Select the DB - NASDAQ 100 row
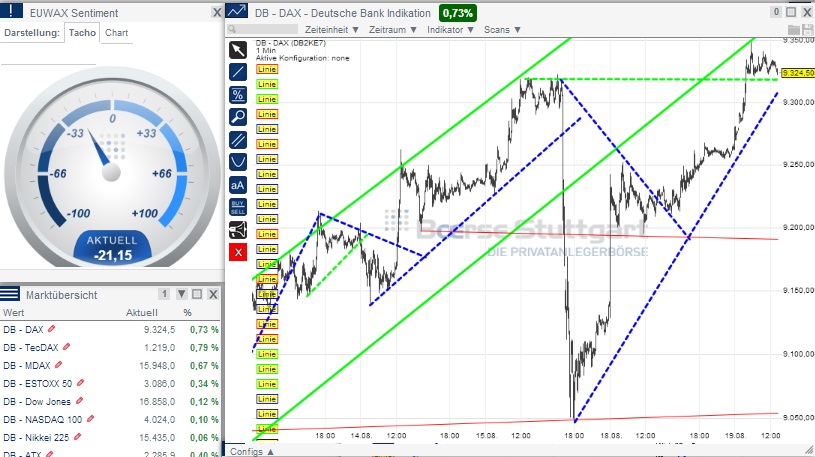 pyautogui.click(x=110, y=420)
